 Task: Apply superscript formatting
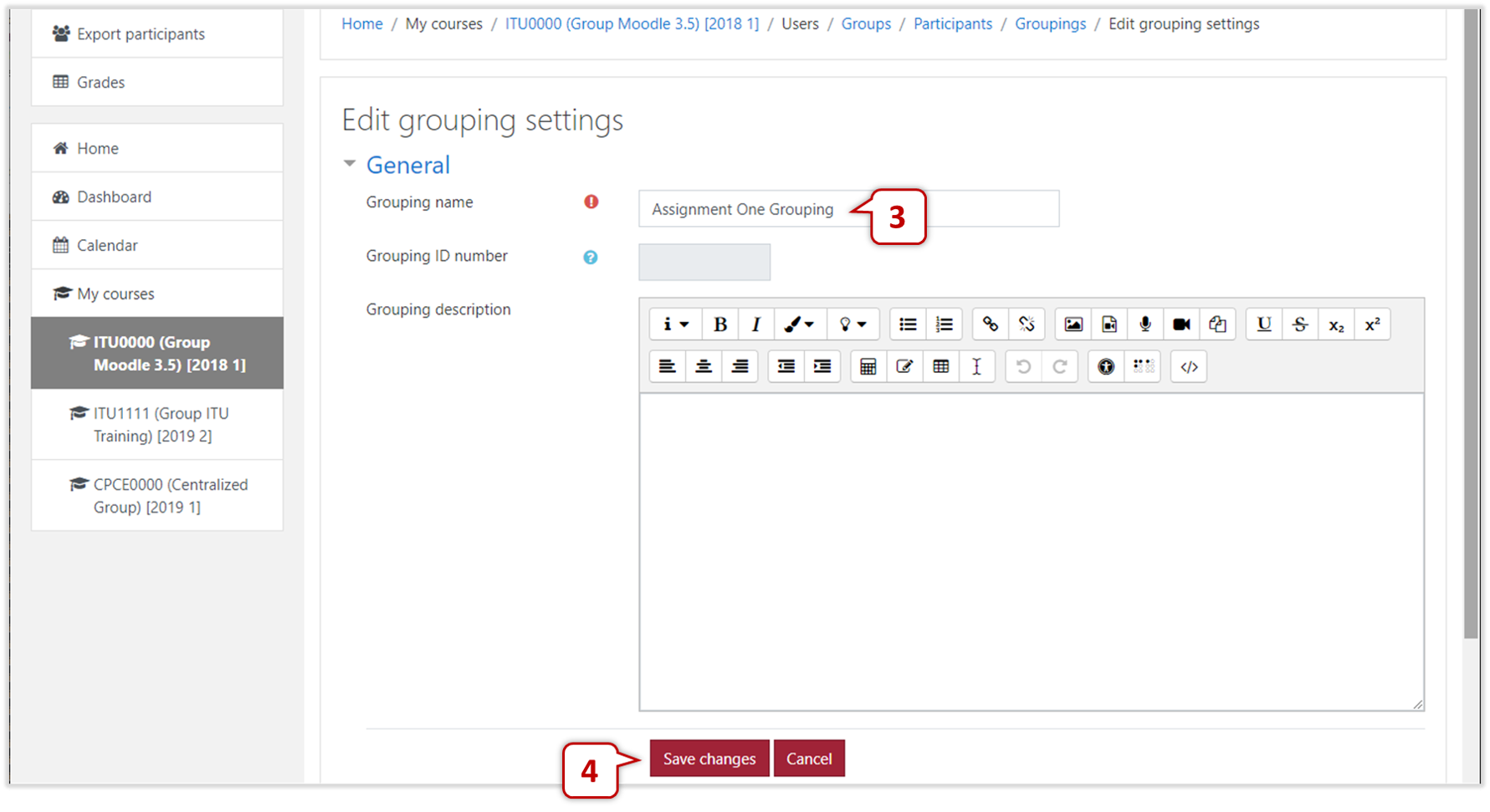pyautogui.click(x=1372, y=324)
